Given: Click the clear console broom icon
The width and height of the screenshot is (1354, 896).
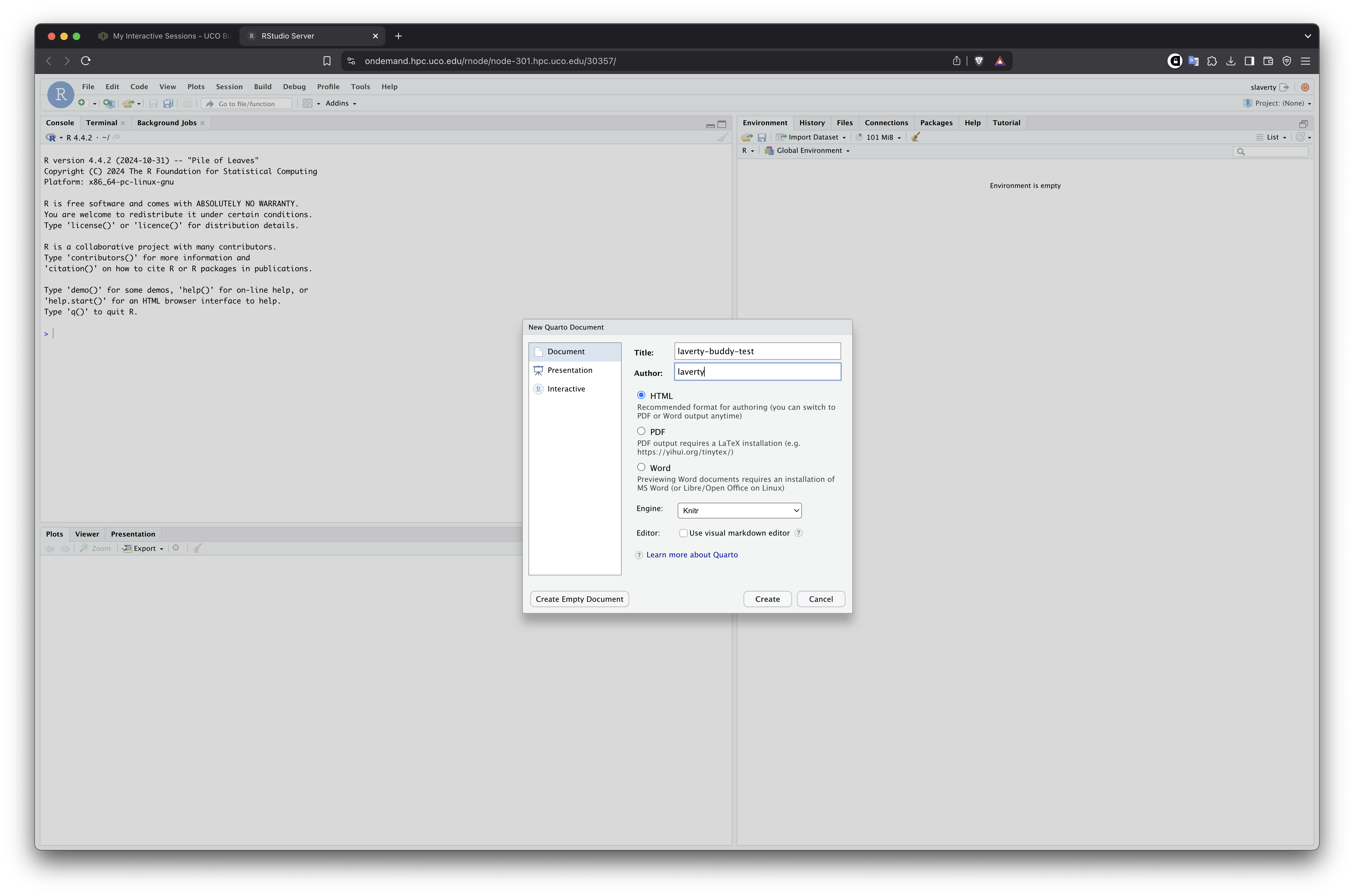Looking at the screenshot, I should click(722, 138).
